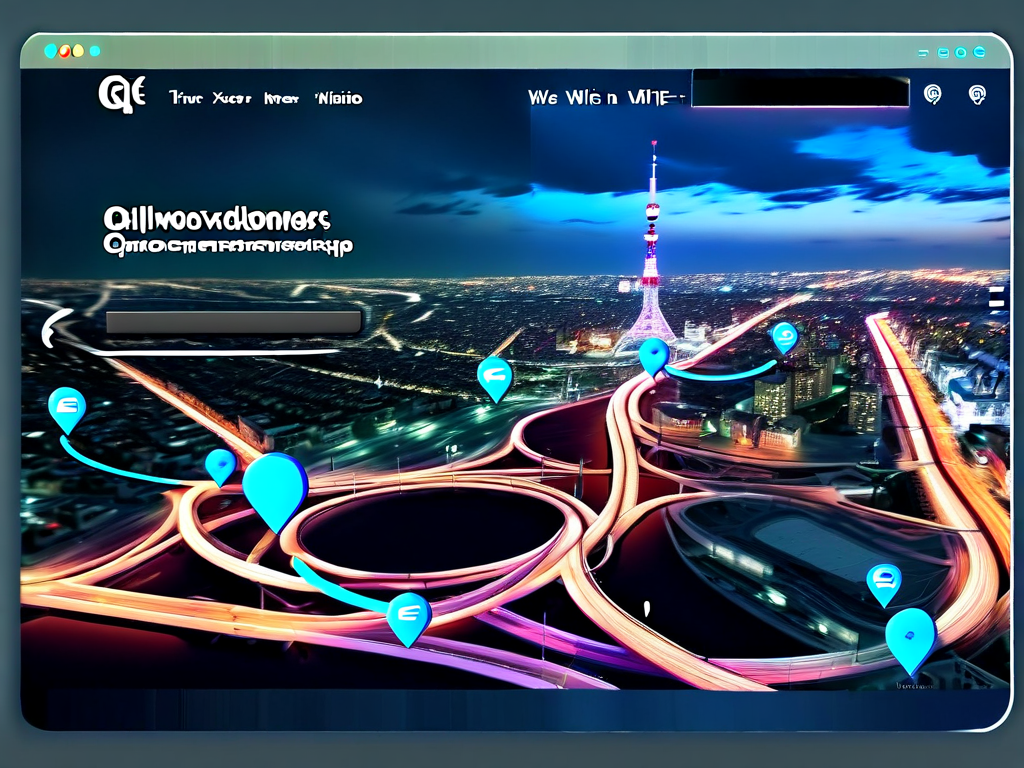Select the map pin above the central roundabout
This screenshot has height=768, width=1024.
coord(495,377)
